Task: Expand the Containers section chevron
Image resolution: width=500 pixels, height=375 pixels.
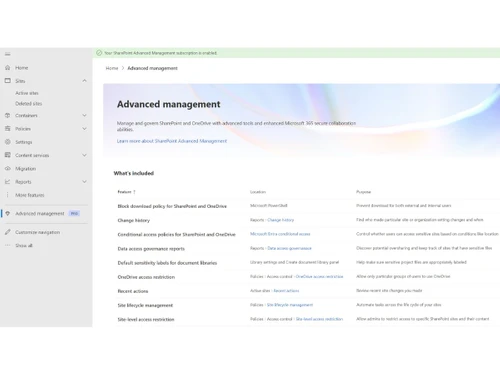Action: pyautogui.click(x=85, y=115)
